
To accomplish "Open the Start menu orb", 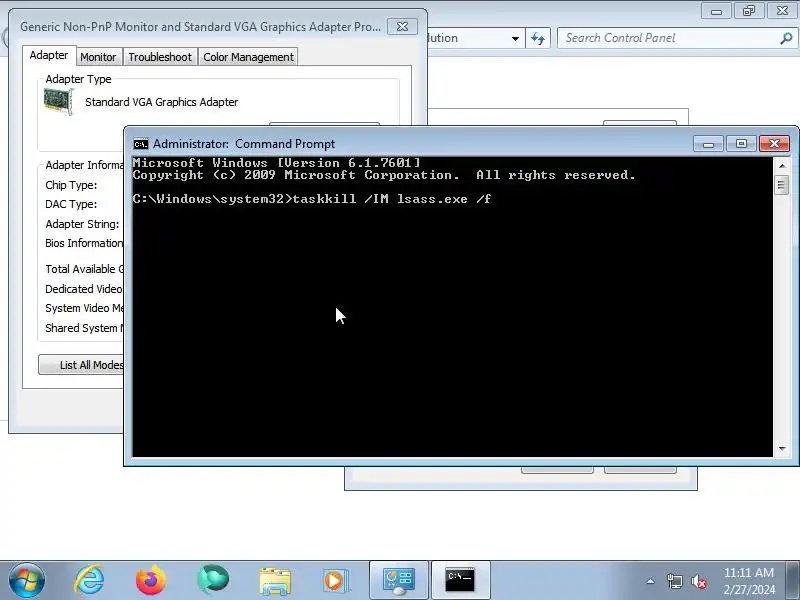I will pyautogui.click(x=27, y=581).
